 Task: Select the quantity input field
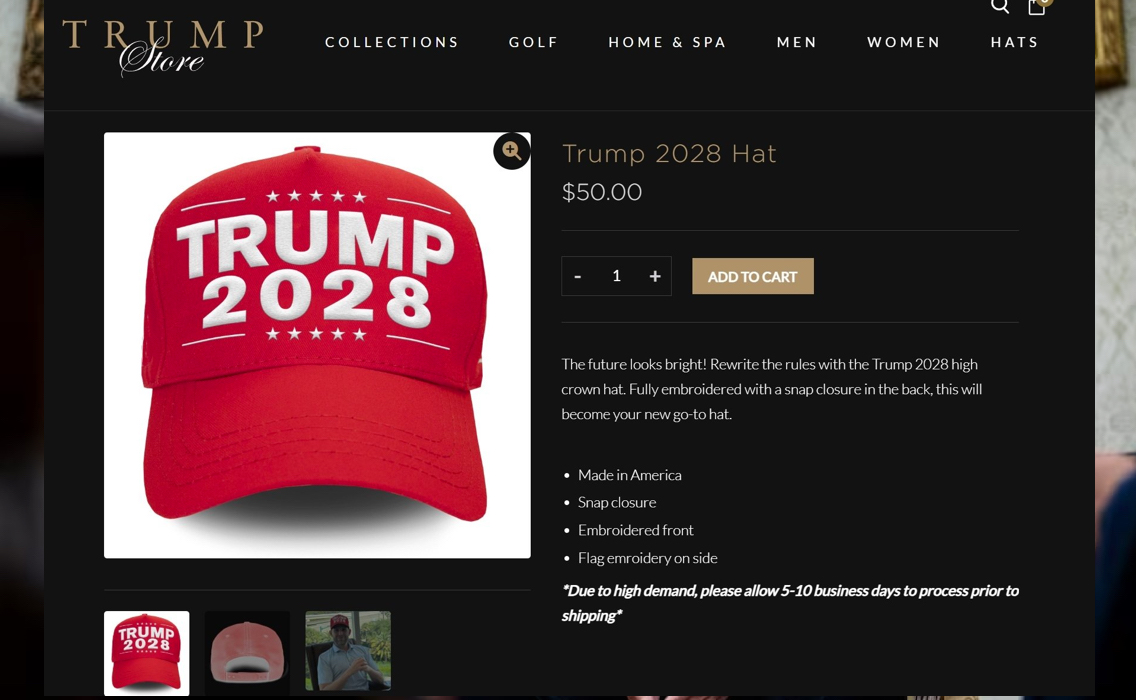pos(617,276)
